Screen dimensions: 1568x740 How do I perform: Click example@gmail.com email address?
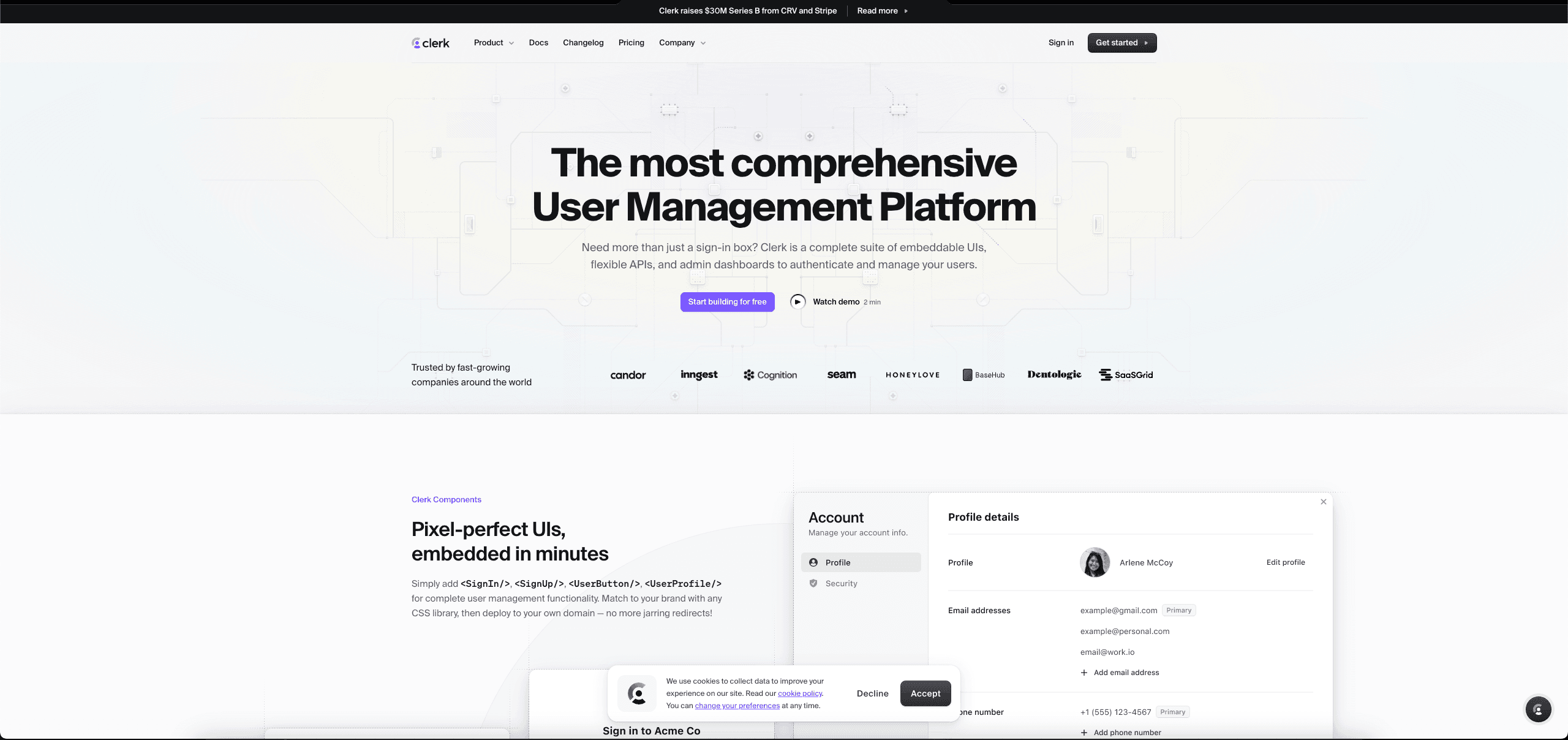coord(1118,610)
